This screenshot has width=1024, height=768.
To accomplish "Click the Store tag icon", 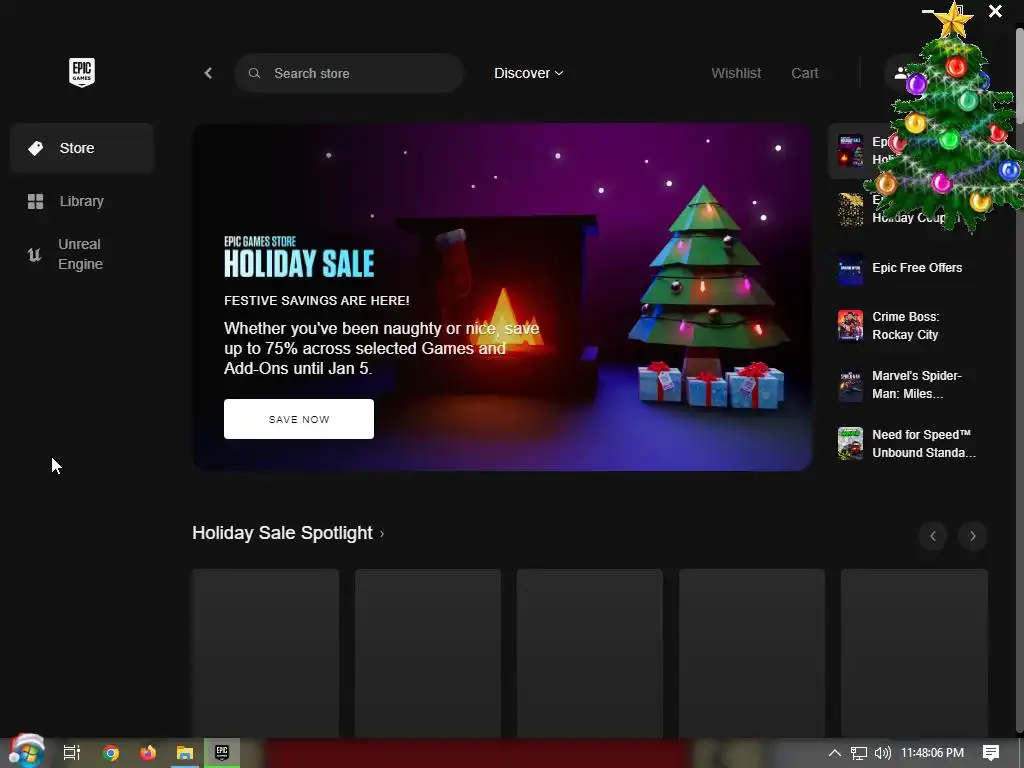I will [x=35, y=148].
